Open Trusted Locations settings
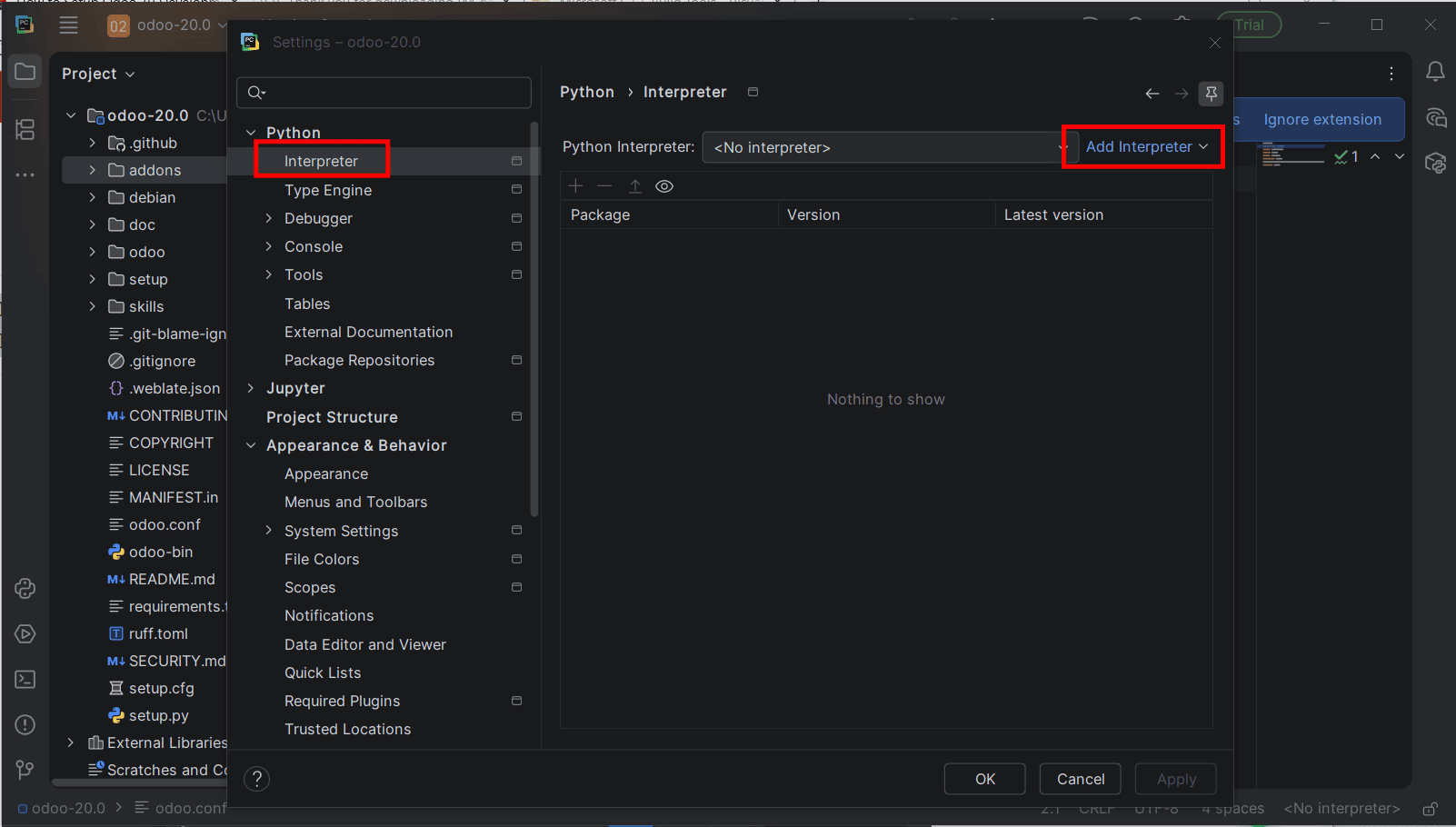This screenshot has width=1456, height=827. (x=347, y=729)
